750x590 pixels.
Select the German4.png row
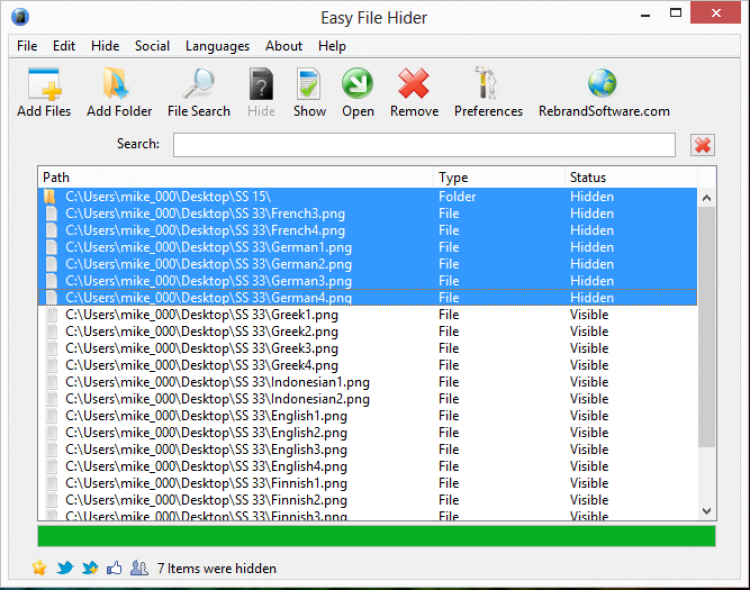point(367,298)
